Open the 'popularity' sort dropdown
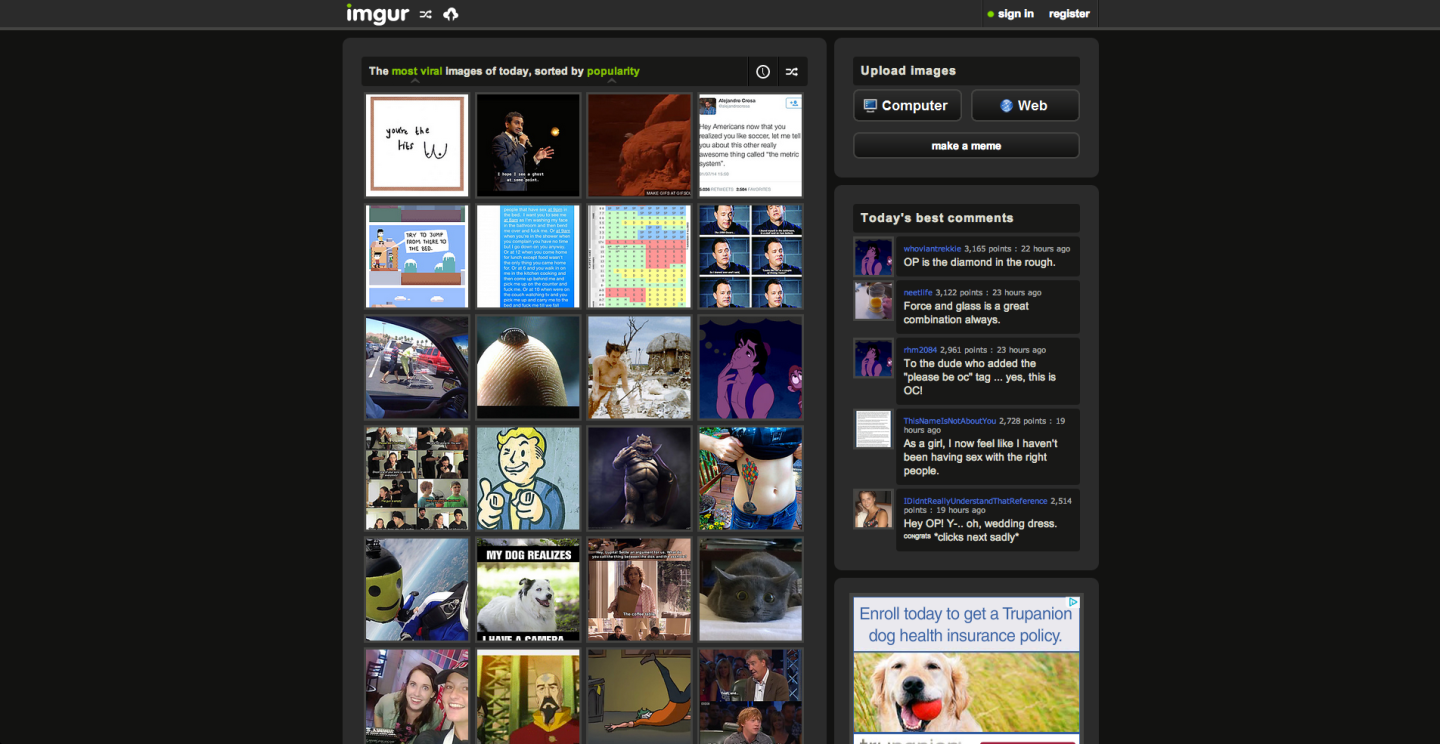This screenshot has height=744, width=1440. pyautogui.click(x=612, y=71)
